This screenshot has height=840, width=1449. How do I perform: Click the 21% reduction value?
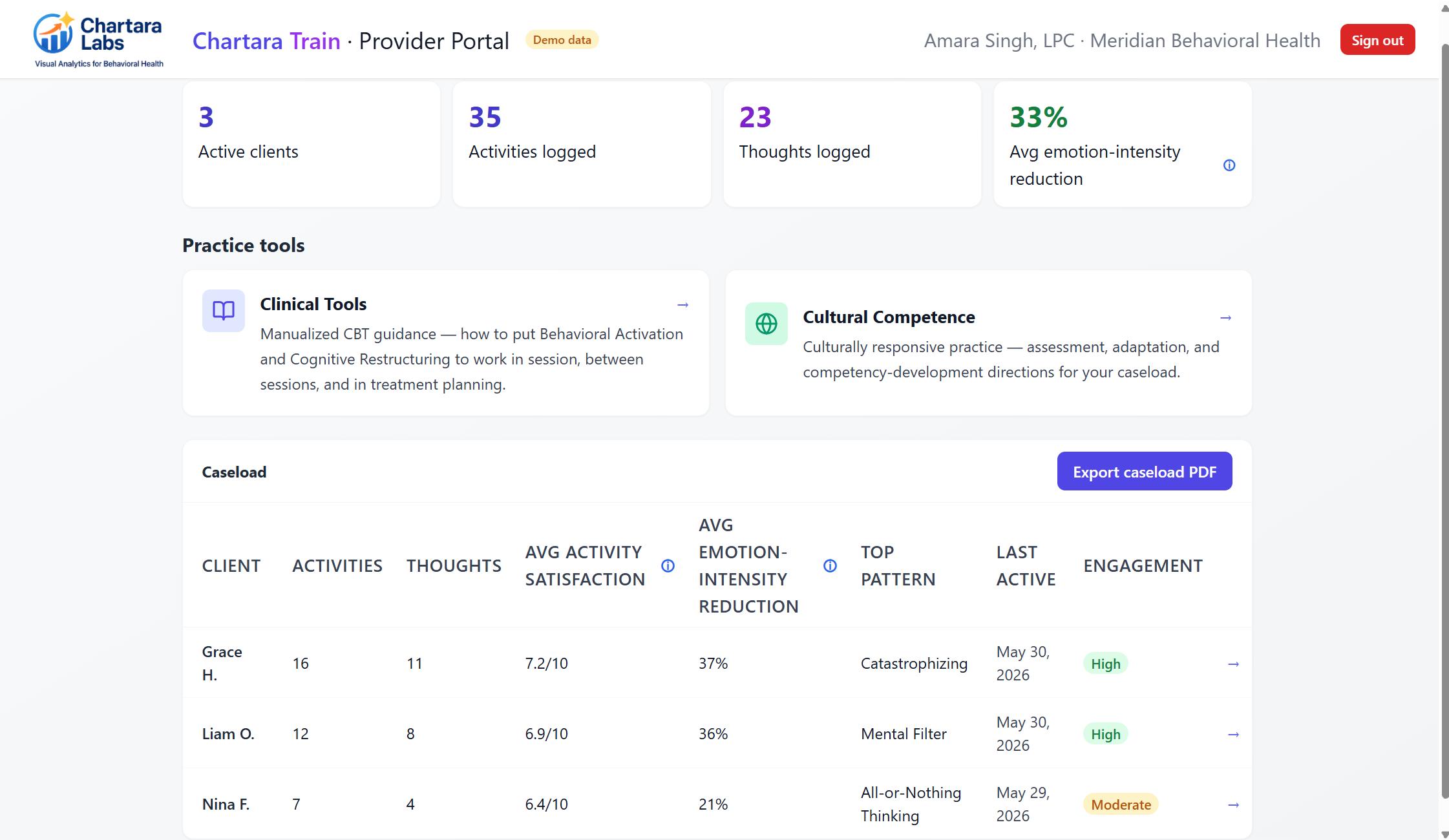click(713, 804)
